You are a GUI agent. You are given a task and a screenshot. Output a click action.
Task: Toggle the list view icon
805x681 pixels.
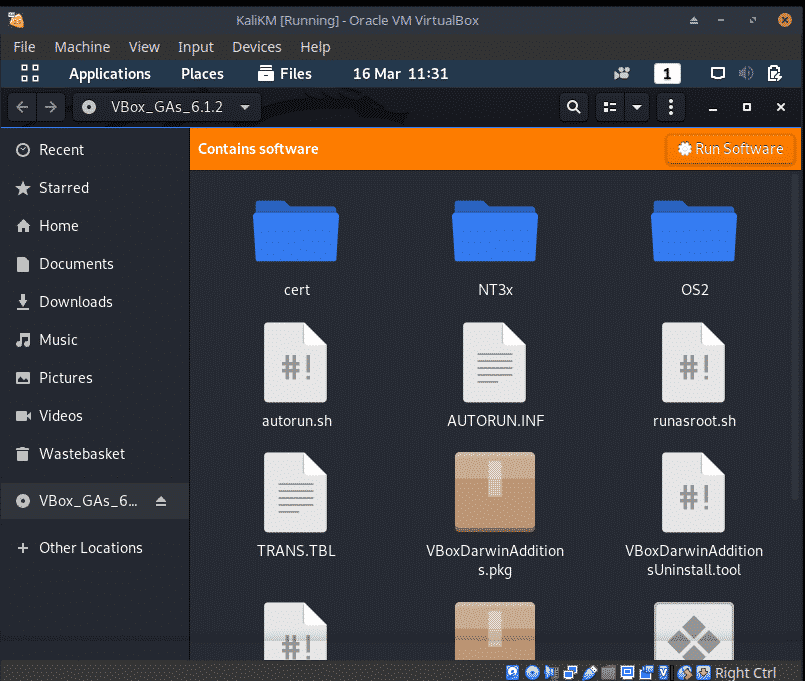coord(609,107)
